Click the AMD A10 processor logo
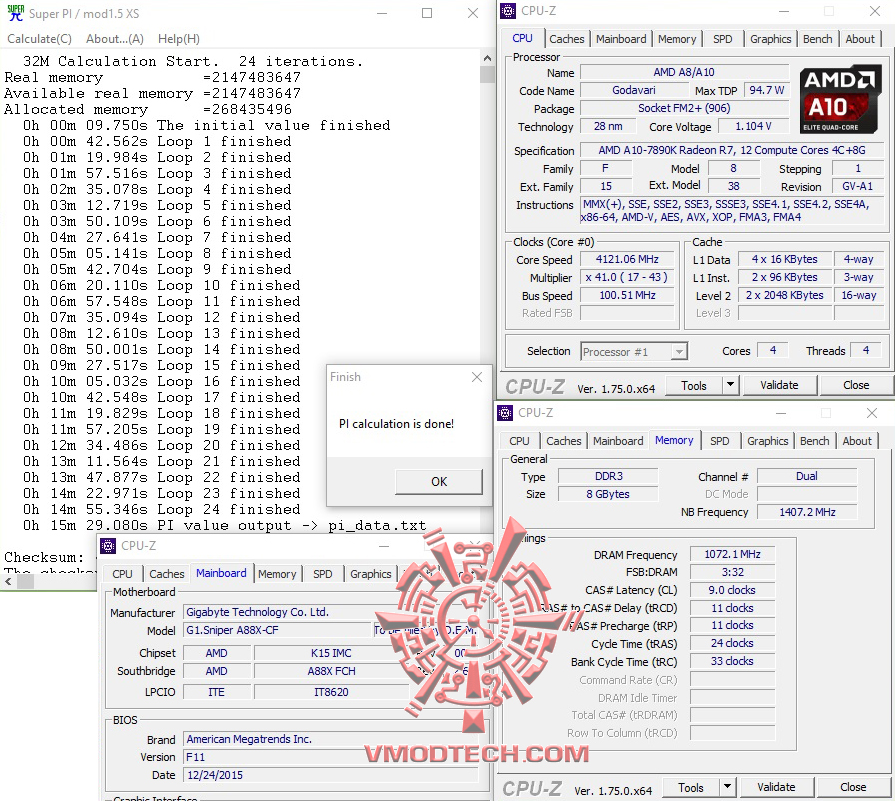895x801 pixels. (840, 100)
